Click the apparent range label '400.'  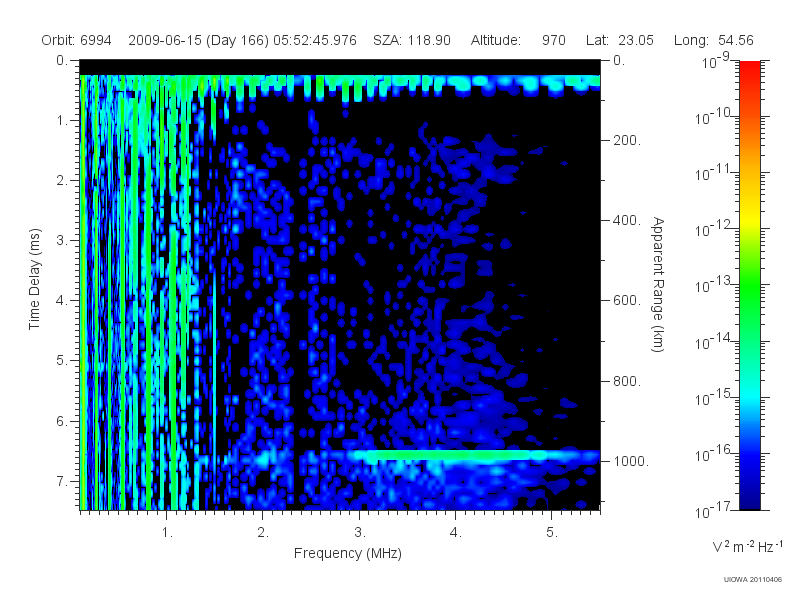[x=627, y=220]
